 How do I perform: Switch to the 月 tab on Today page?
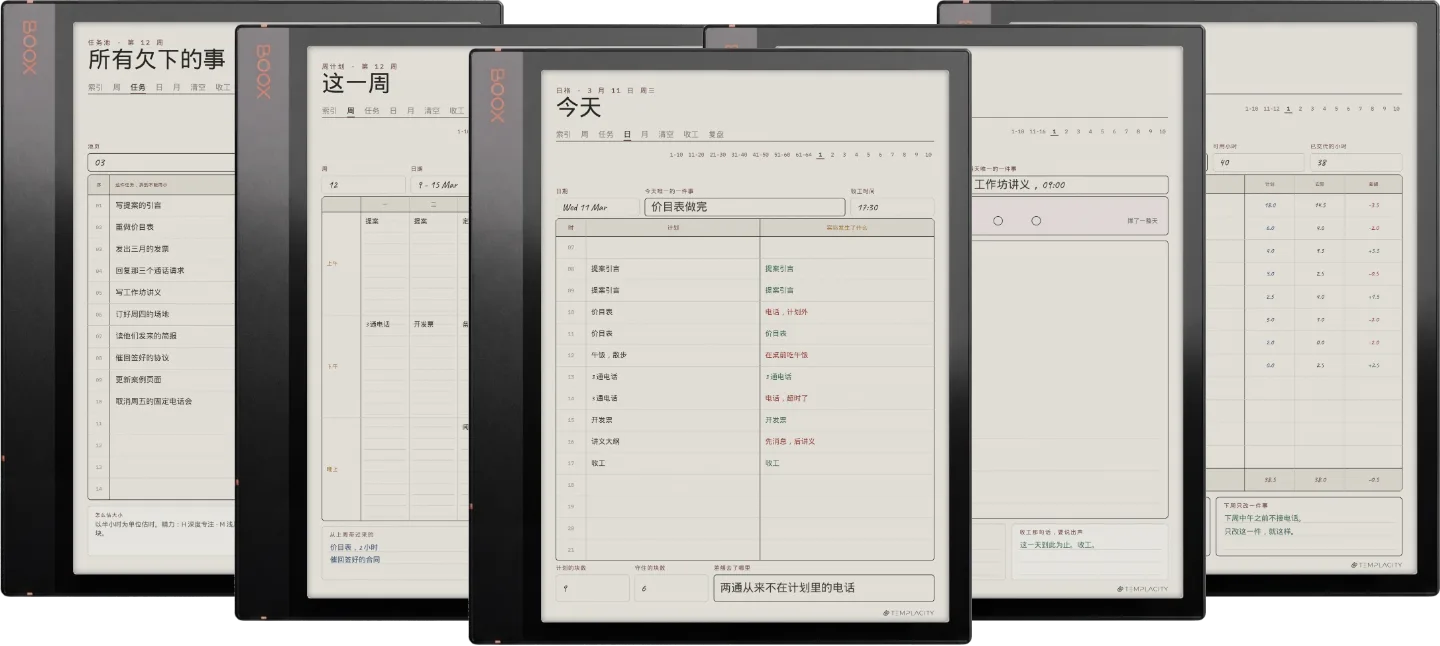pos(646,134)
